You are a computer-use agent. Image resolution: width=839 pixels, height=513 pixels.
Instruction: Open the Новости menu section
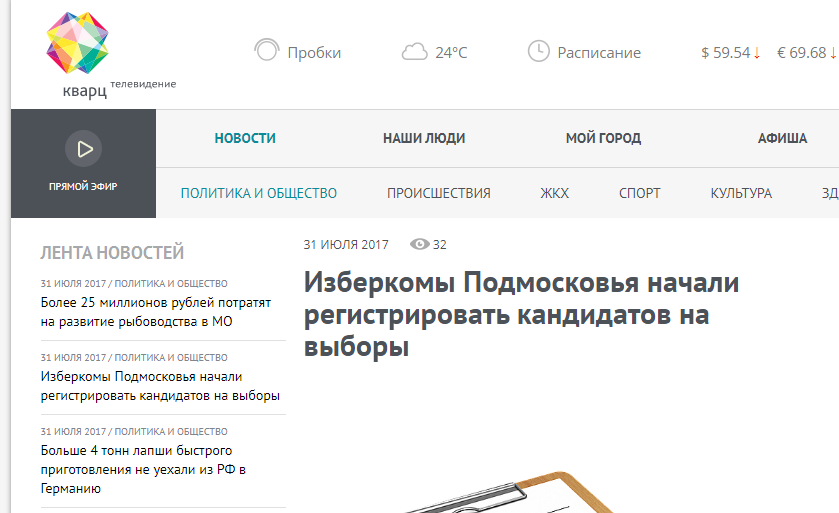pyautogui.click(x=245, y=138)
